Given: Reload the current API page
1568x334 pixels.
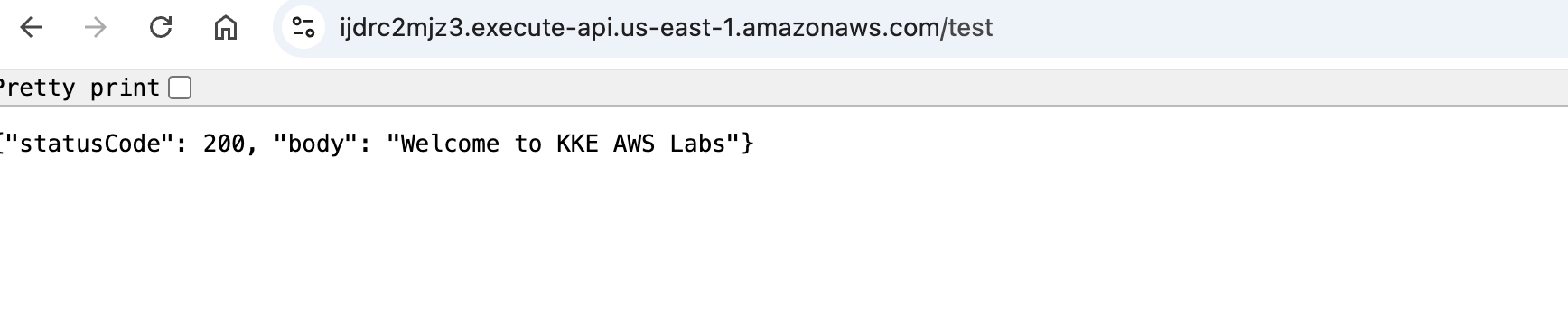Looking at the screenshot, I should 161,28.
